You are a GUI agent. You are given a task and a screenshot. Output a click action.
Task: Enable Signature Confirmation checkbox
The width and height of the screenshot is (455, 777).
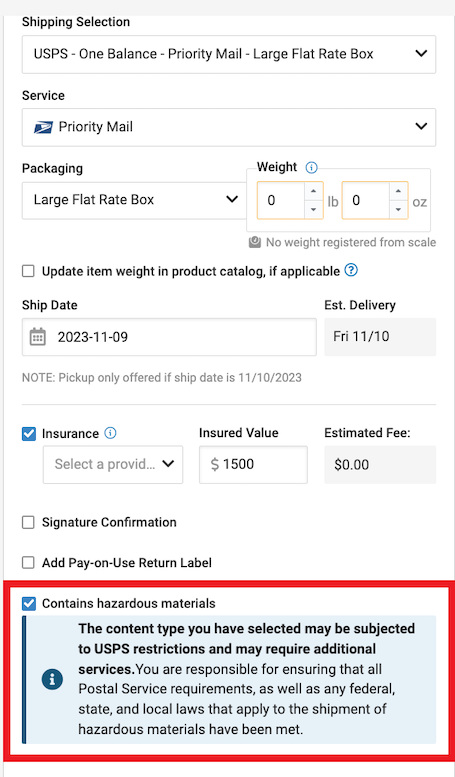28,522
